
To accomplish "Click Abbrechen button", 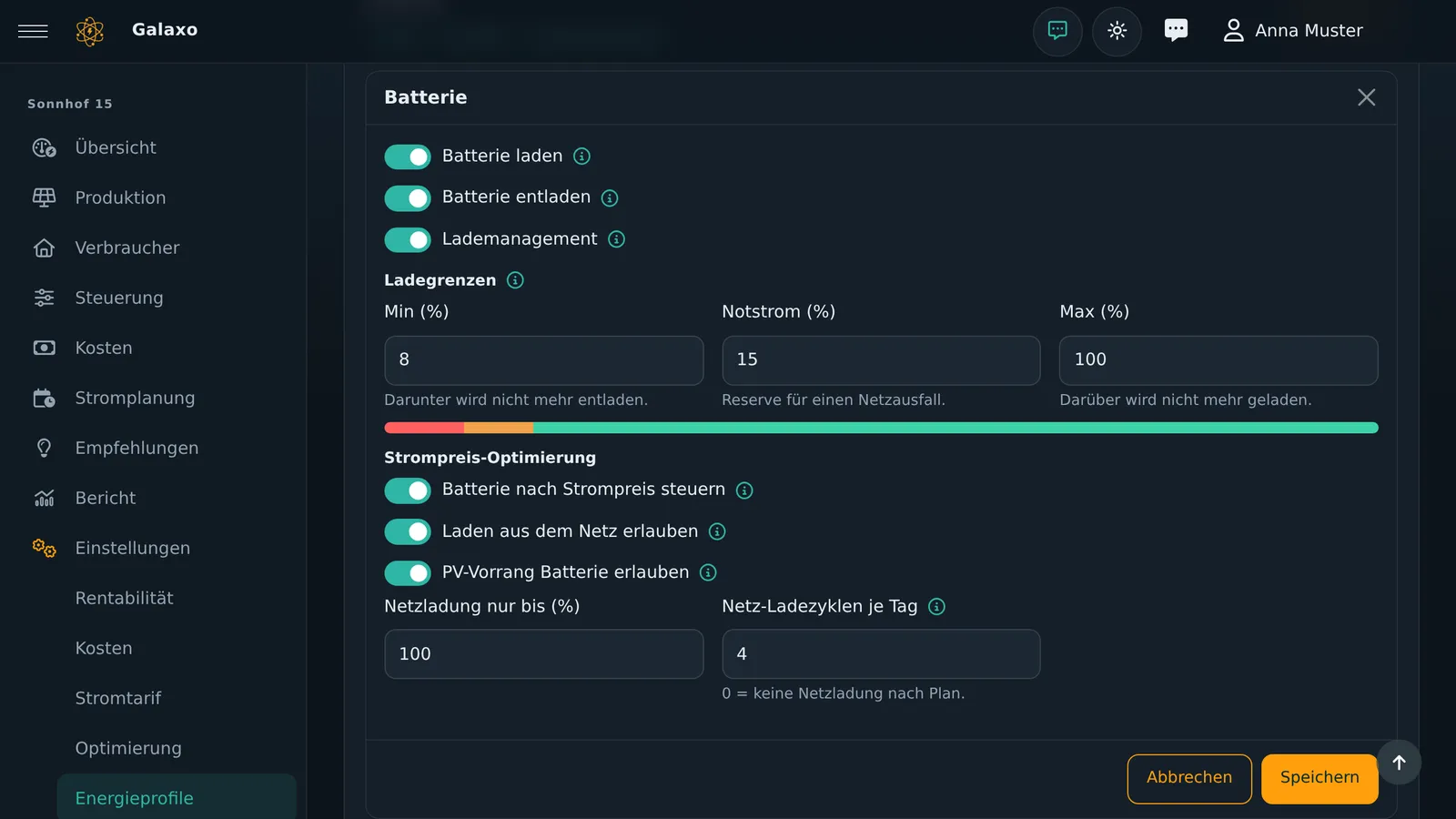I will 1189,779.
